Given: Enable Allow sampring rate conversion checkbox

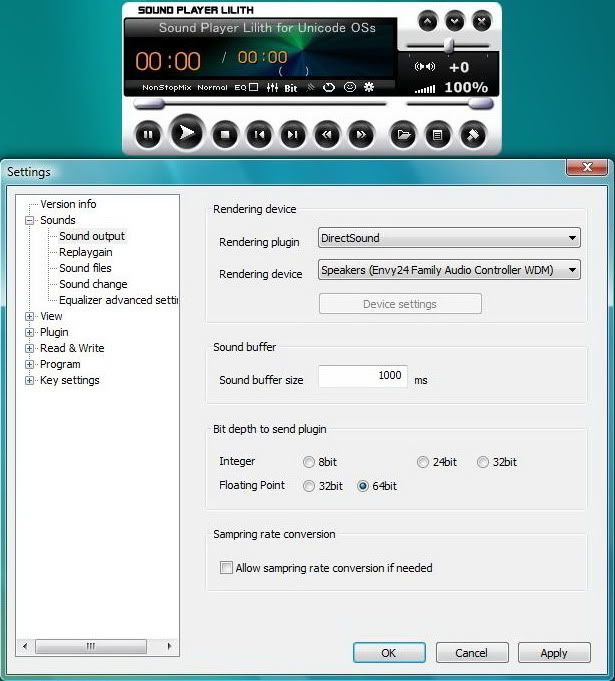Looking at the screenshot, I should point(226,568).
